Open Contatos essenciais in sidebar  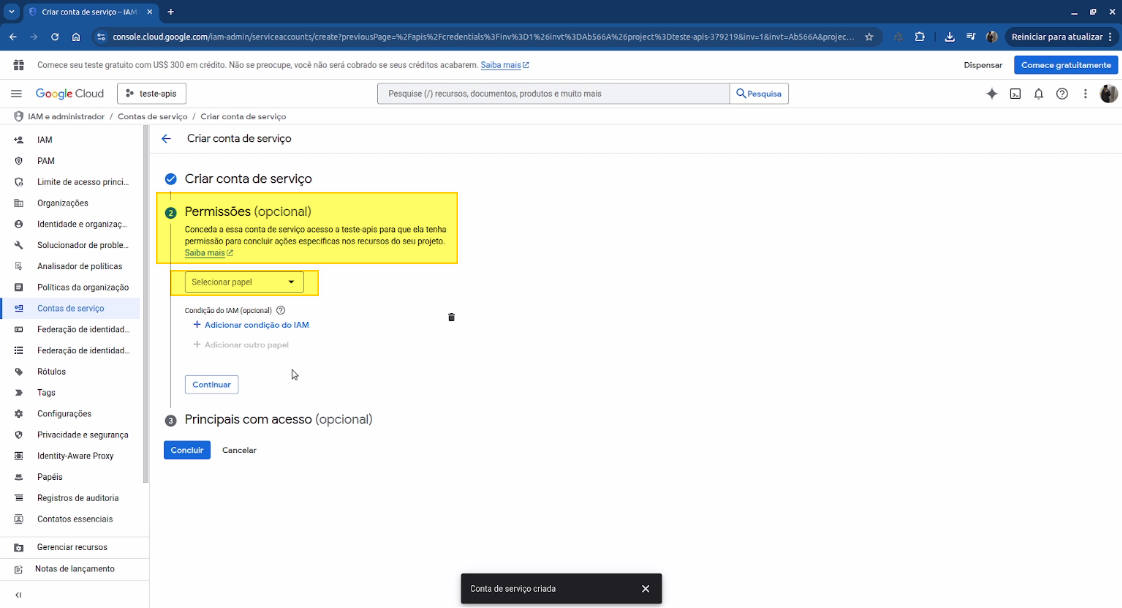[75, 519]
